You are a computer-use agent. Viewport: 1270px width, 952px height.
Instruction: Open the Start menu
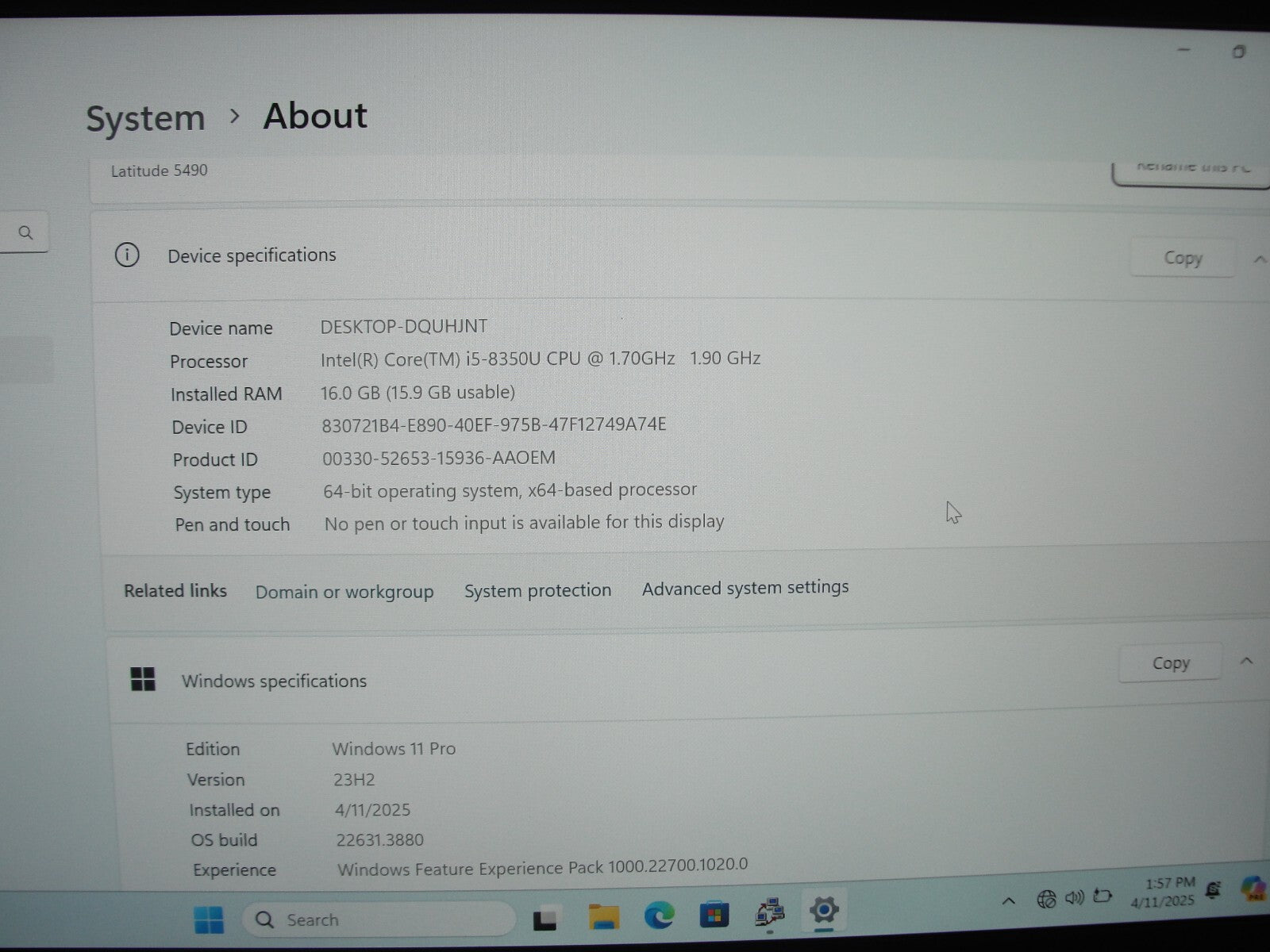[x=209, y=920]
